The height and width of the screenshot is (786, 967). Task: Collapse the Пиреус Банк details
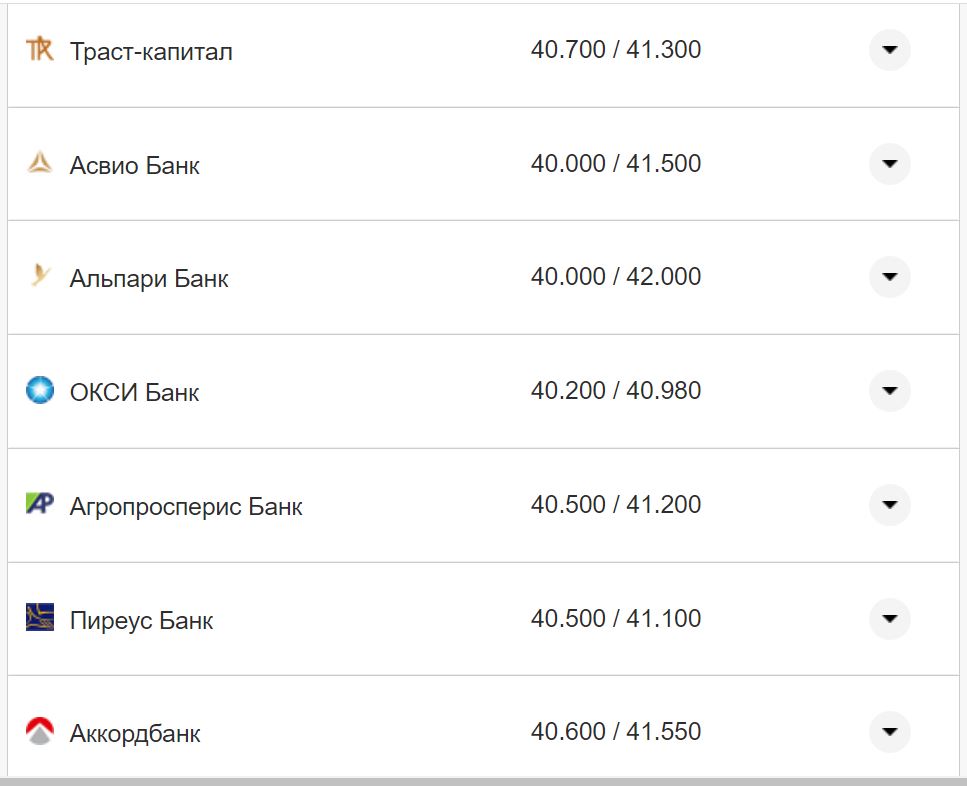click(x=889, y=619)
